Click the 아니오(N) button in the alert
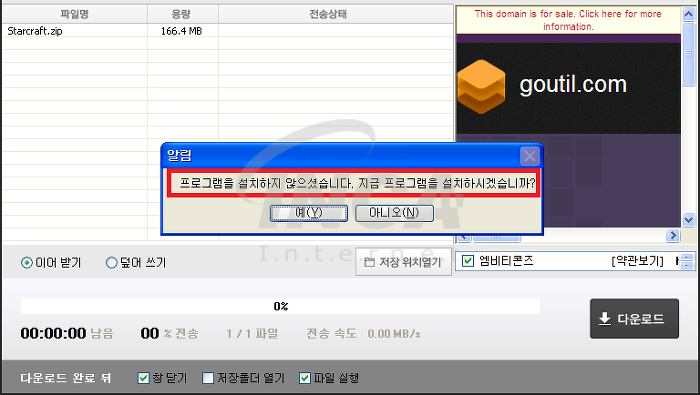700x395 pixels. [394, 213]
